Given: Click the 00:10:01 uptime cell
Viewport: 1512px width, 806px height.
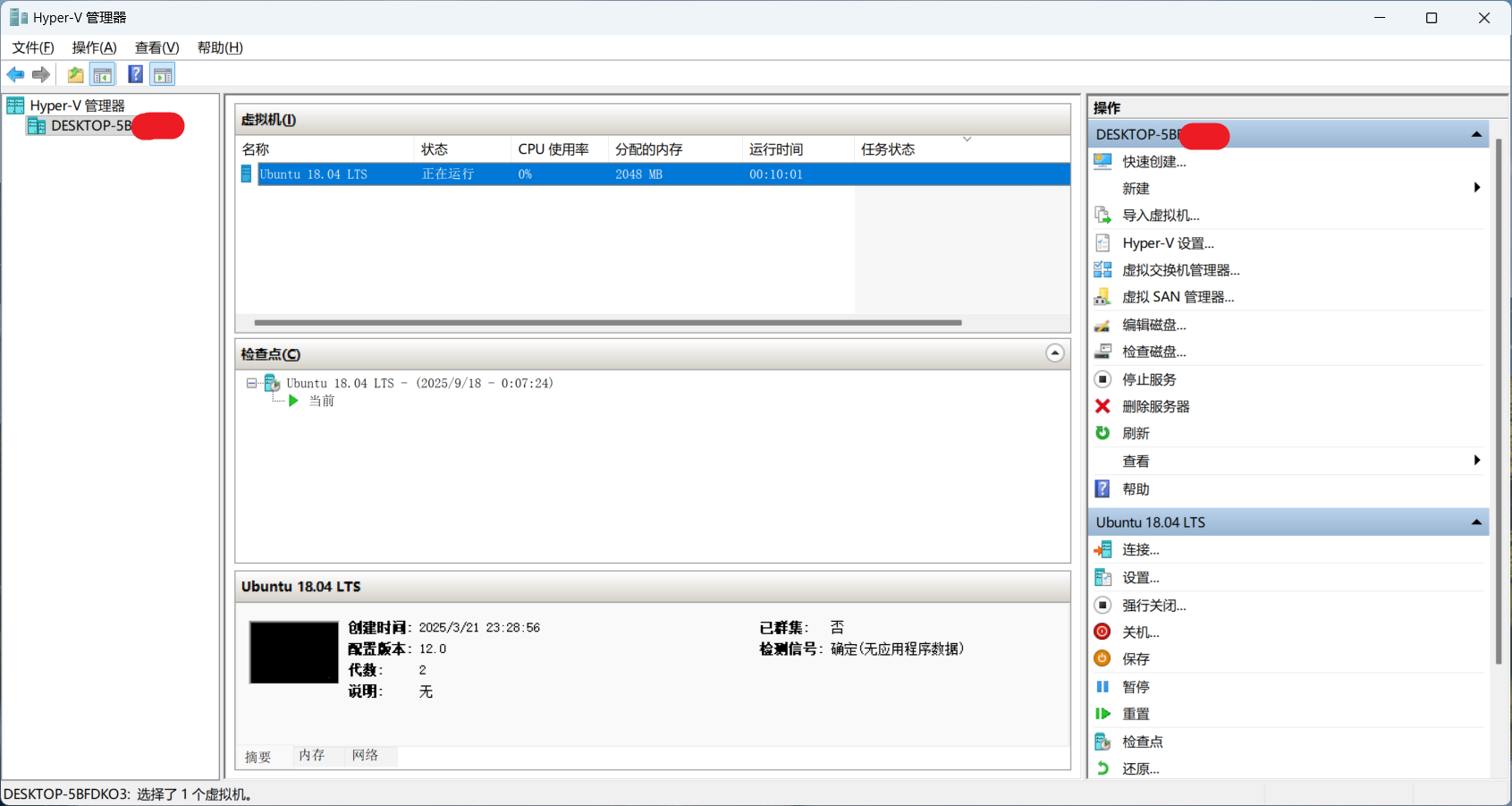Looking at the screenshot, I should click(776, 174).
